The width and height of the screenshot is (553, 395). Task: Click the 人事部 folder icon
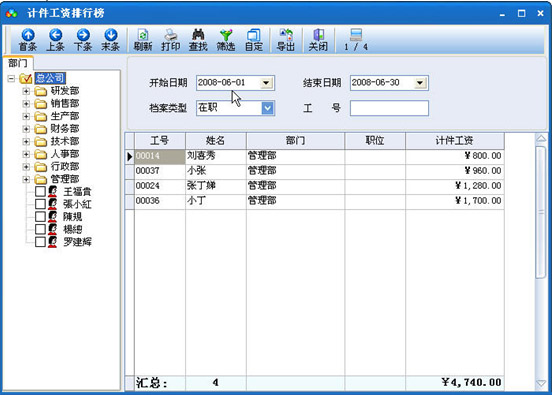click(x=41, y=154)
